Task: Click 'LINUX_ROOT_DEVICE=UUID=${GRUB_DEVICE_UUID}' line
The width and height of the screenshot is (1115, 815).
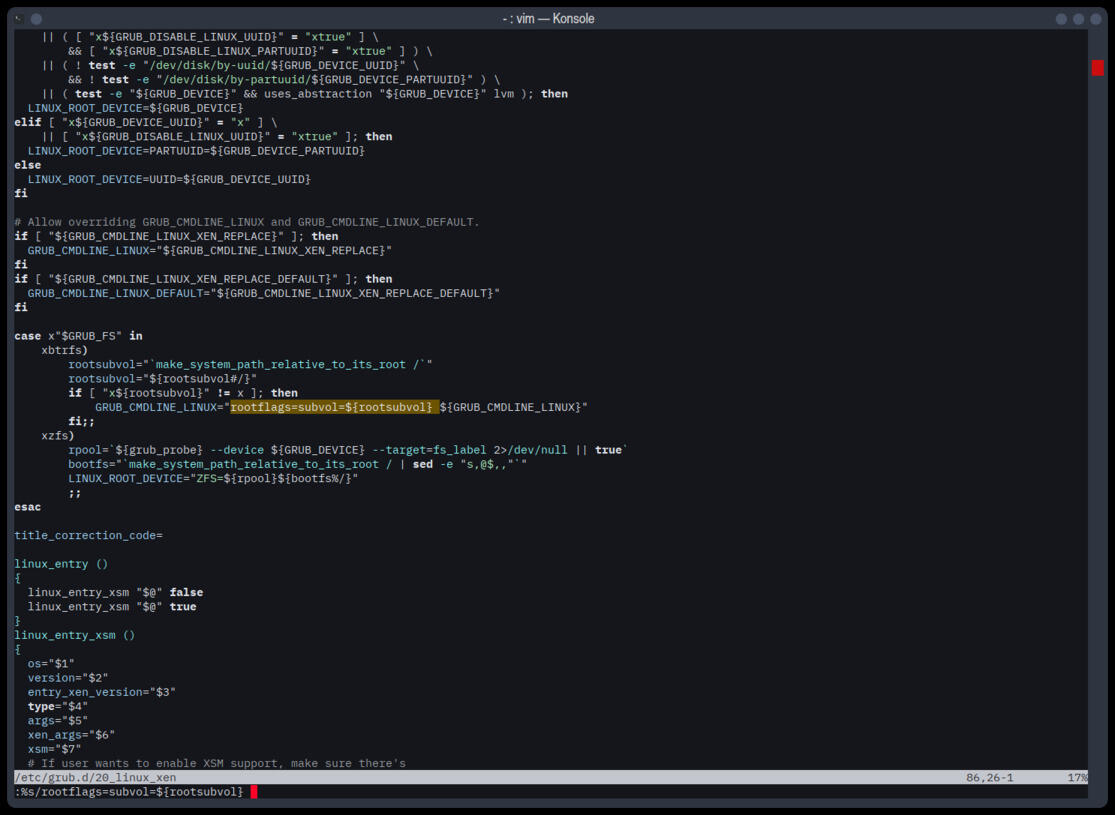Action: (x=169, y=179)
